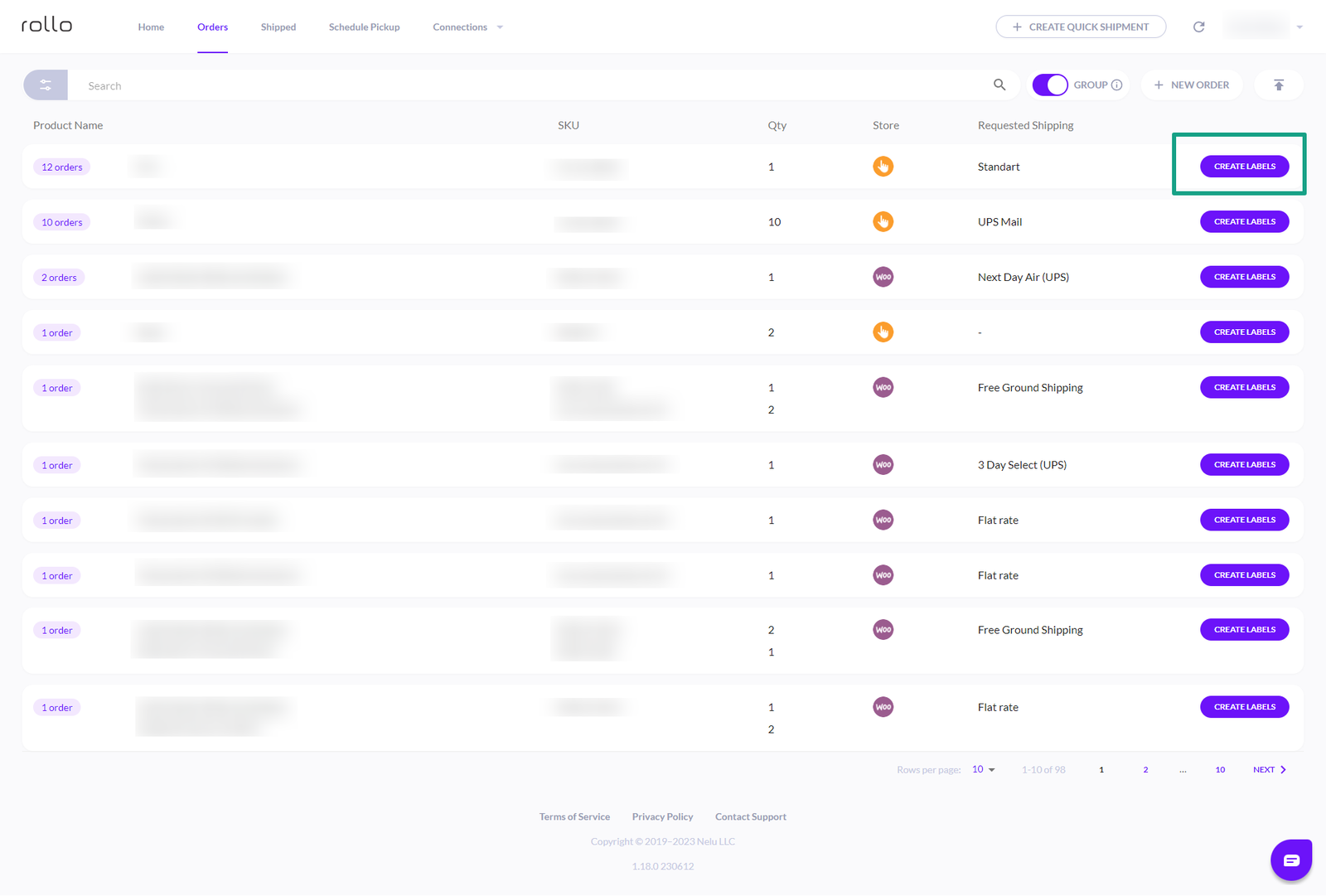Open the rows per page dropdown
The width and height of the screenshot is (1326, 896).
(983, 770)
